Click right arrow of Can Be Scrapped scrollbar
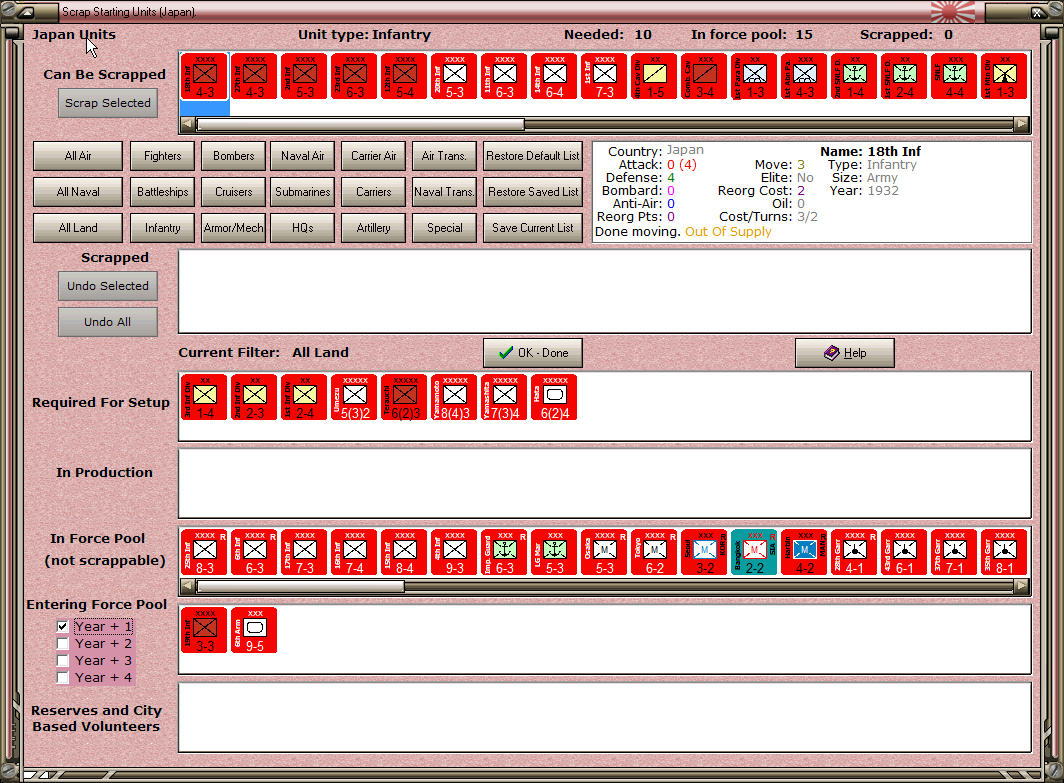 tap(1021, 124)
